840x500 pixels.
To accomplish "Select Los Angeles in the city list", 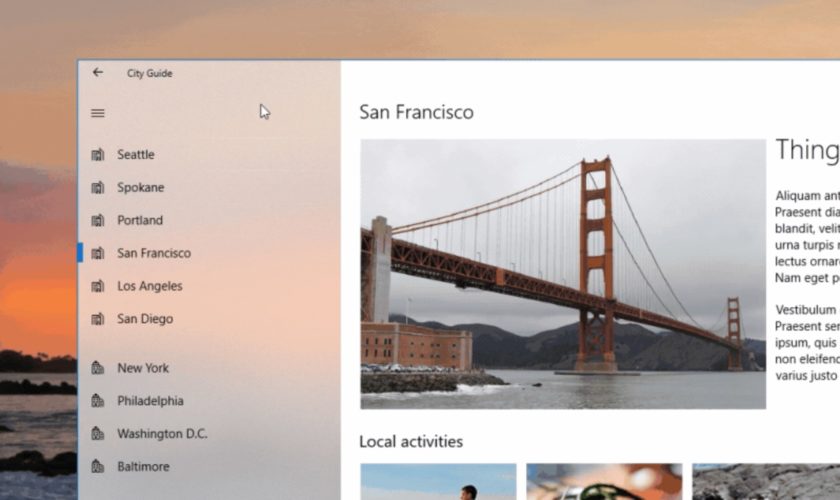I will [x=209, y=286].
